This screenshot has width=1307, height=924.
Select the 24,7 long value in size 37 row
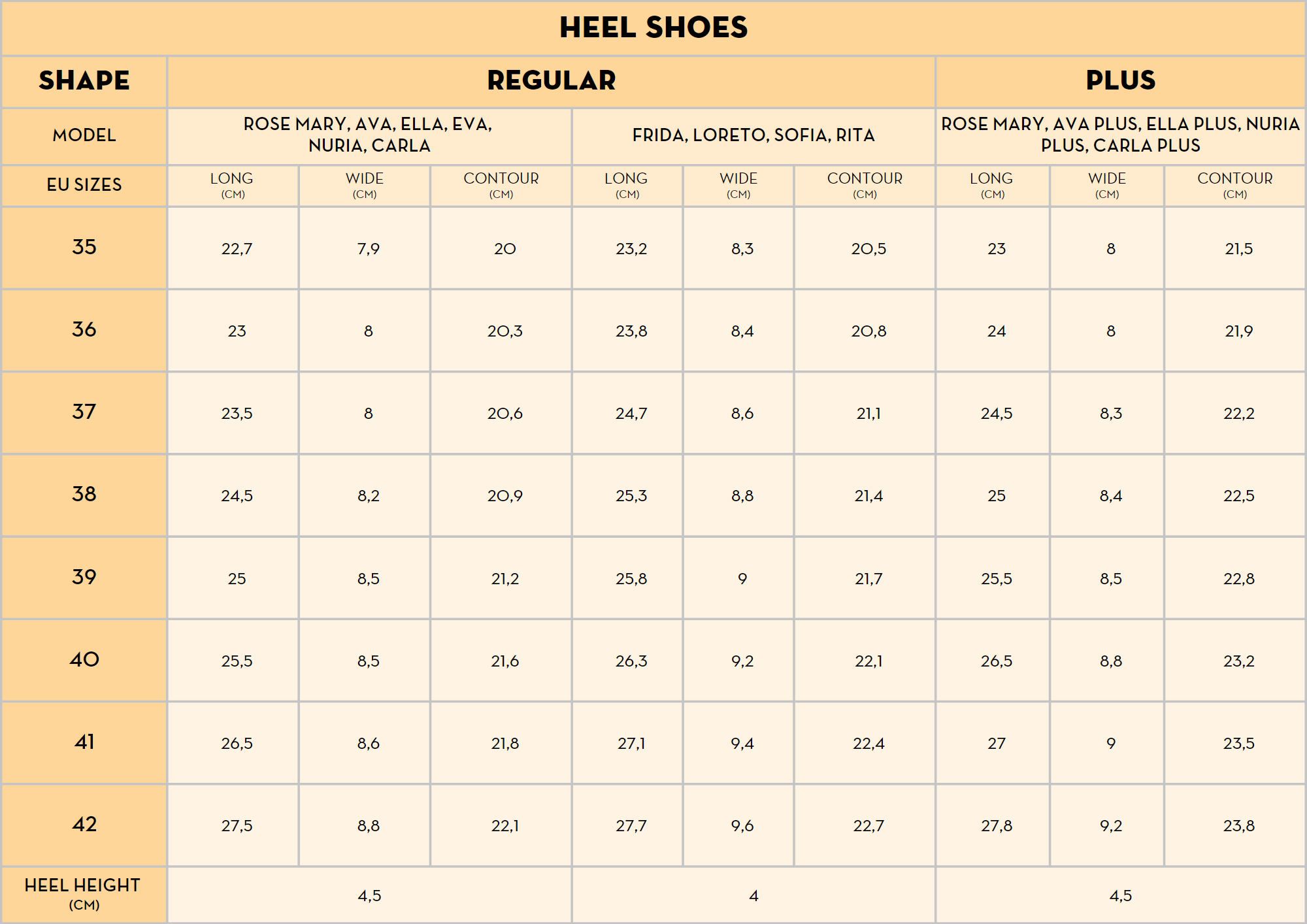[631, 414]
